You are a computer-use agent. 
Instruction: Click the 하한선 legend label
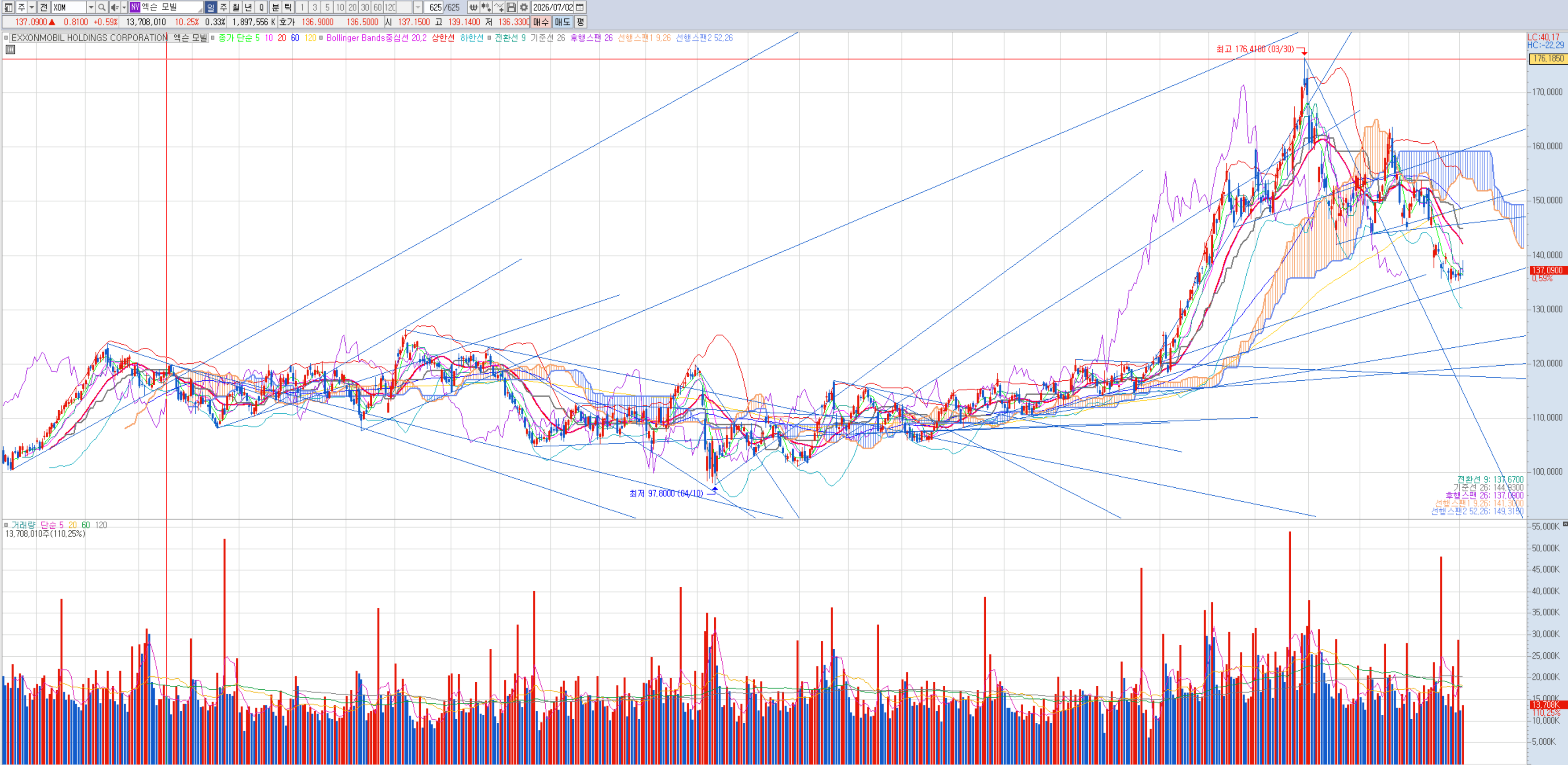(x=472, y=38)
